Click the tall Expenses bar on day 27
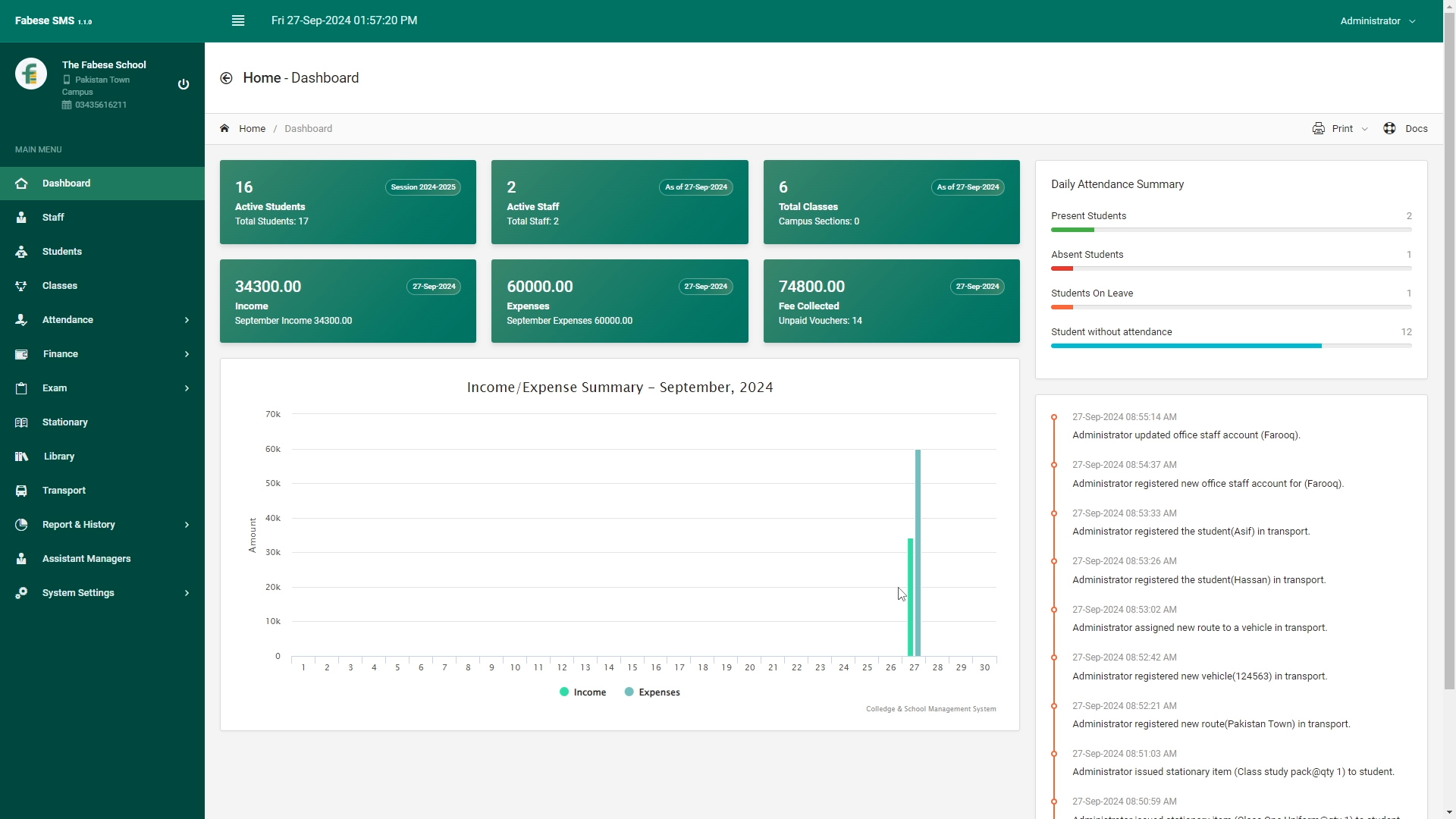This screenshot has height=819, width=1456. (918, 553)
